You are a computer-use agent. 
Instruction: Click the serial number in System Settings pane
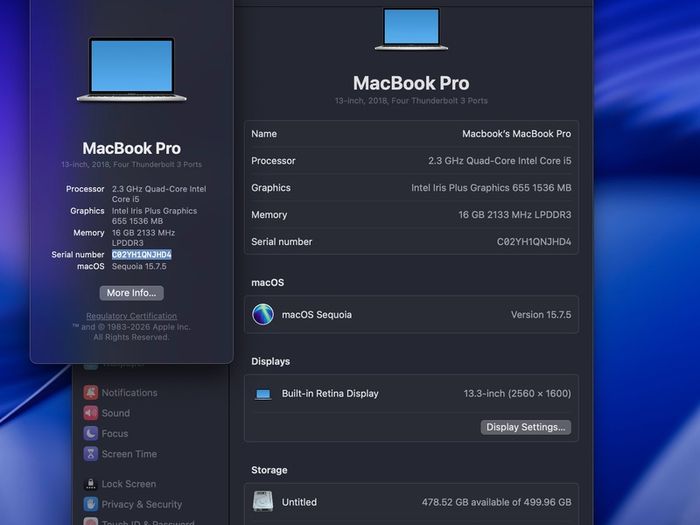pyautogui.click(x=534, y=242)
